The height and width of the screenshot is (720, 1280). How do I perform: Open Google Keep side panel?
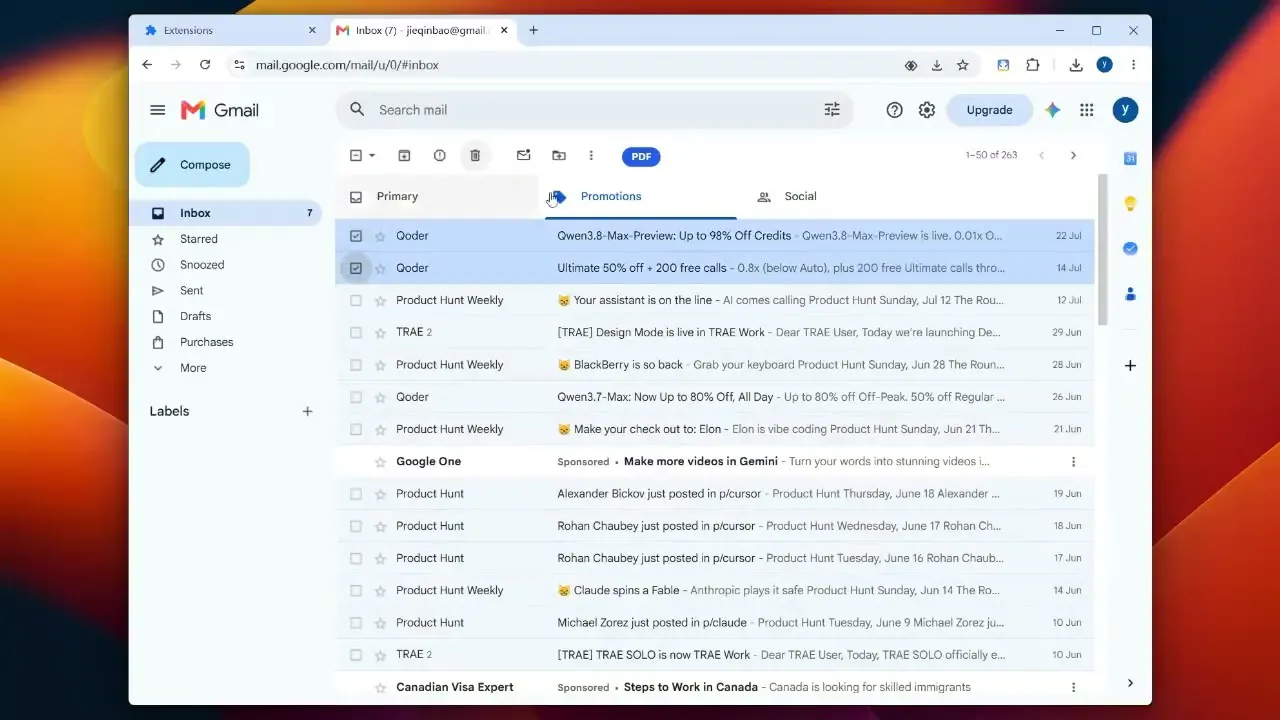pyautogui.click(x=1130, y=204)
